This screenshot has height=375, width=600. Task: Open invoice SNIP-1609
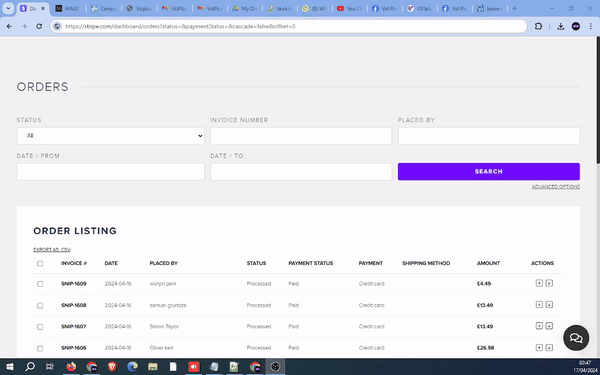(x=73, y=284)
